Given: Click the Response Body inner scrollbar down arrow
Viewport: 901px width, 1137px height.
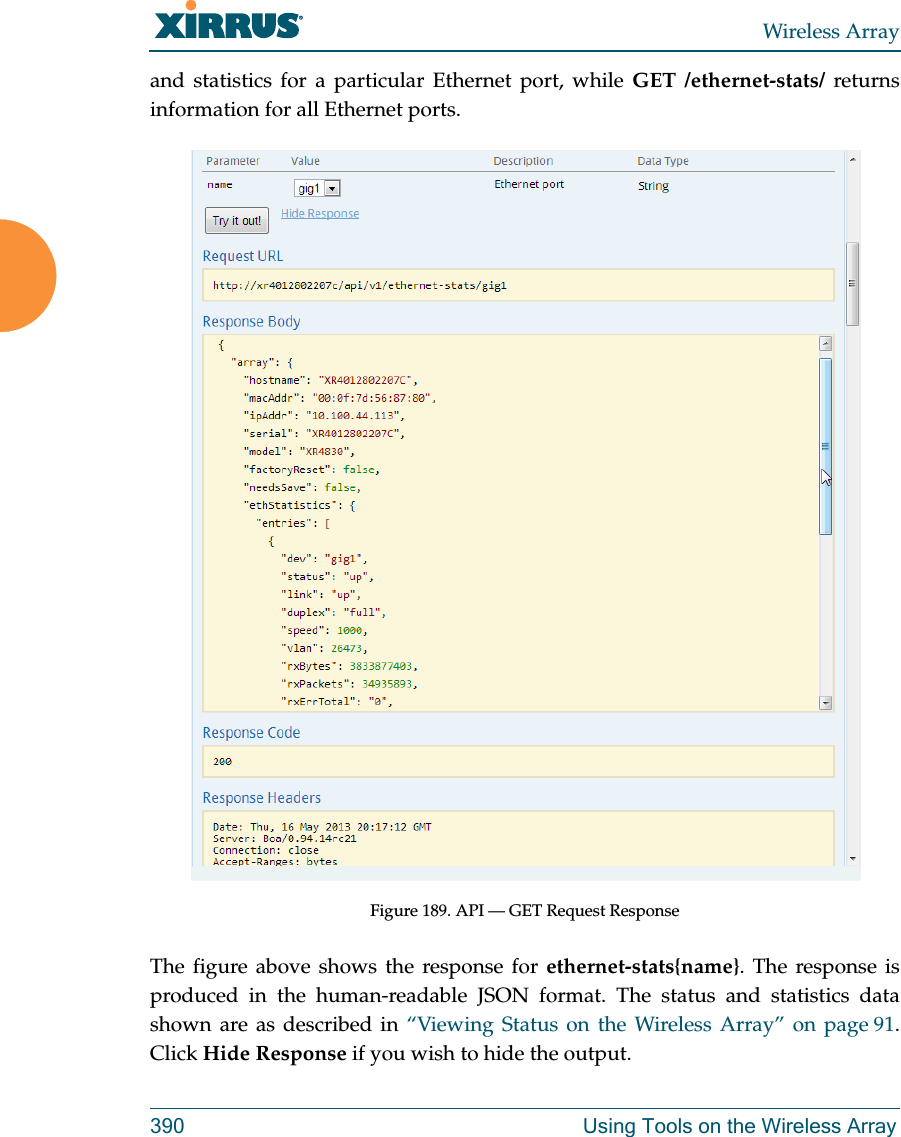Looking at the screenshot, I should 825,703.
